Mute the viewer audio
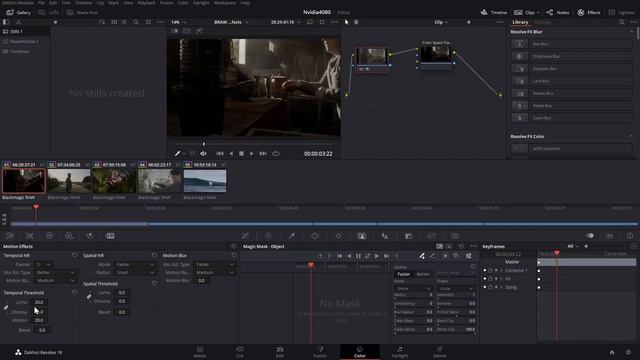 click(x=203, y=153)
